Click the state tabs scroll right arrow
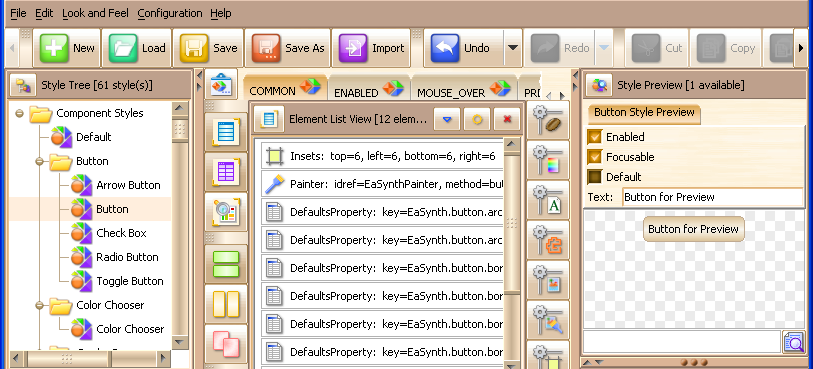This screenshot has height=369, width=813. click(562, 95)
